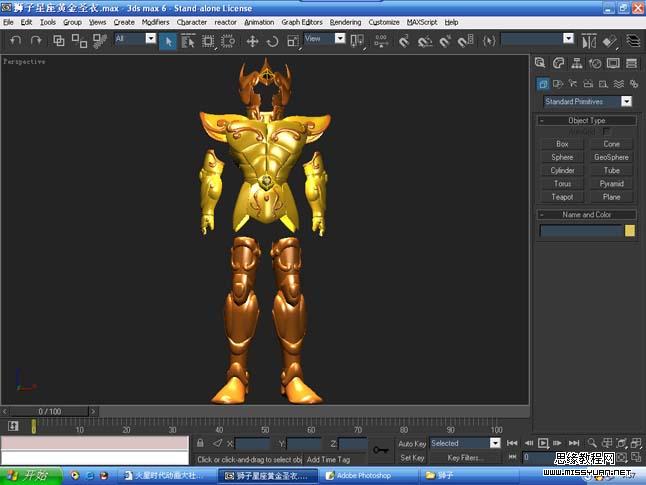Toggle Window/Crossing selection mode
The width and height of the screenshot is (646, 485).
pyautogui.click(x=228, y=41)
